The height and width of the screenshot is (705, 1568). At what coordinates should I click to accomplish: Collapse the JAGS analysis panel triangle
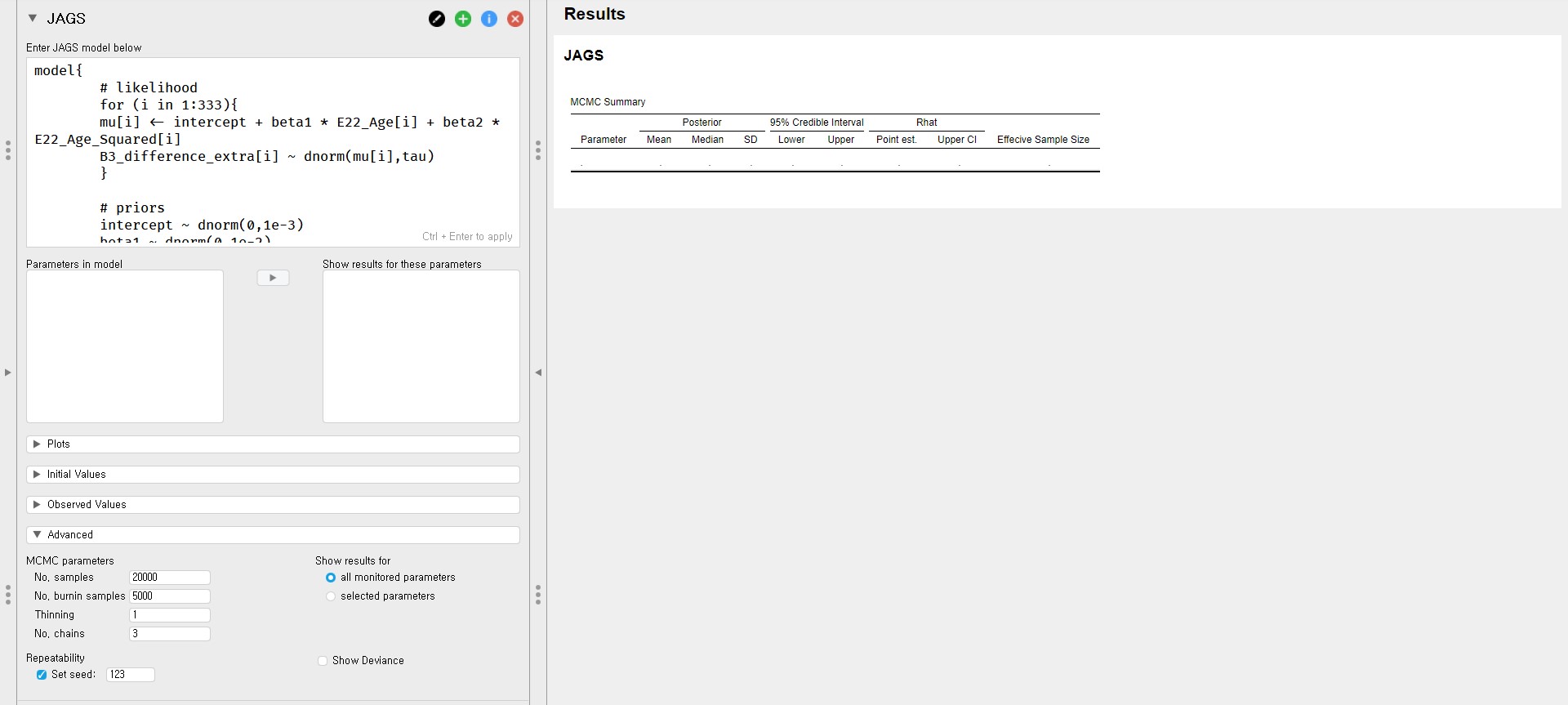pos(33,18)
